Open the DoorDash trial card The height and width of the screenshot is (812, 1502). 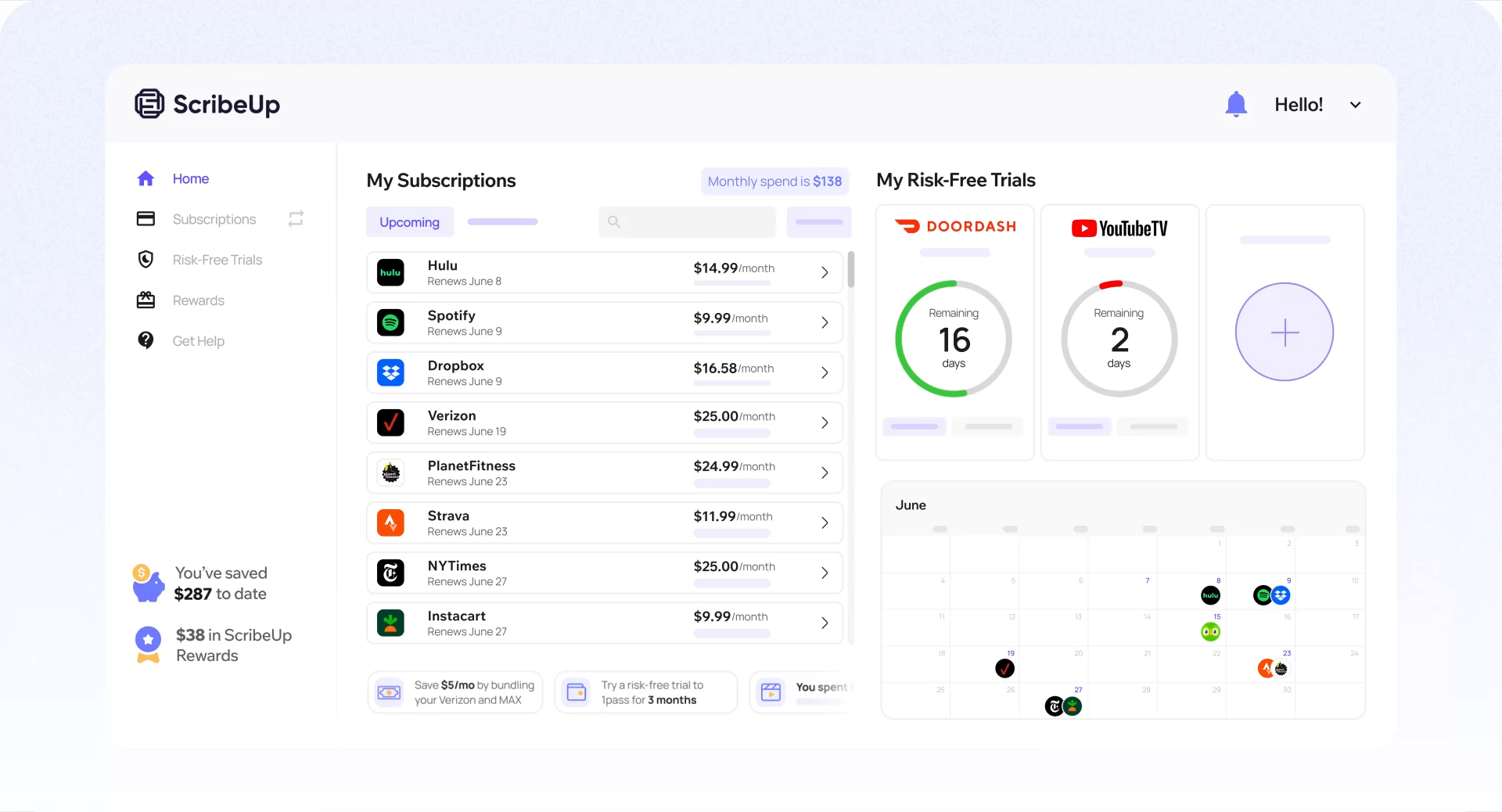tap(954, 227)
